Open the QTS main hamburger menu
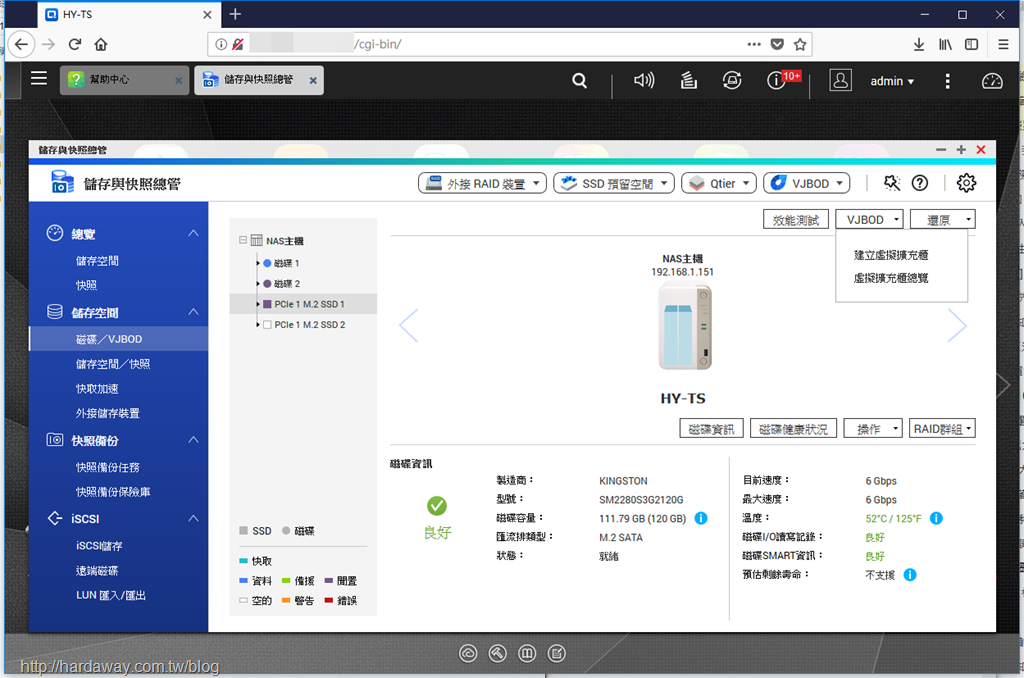Viewport: 1024px width, 678px height. 39,79
